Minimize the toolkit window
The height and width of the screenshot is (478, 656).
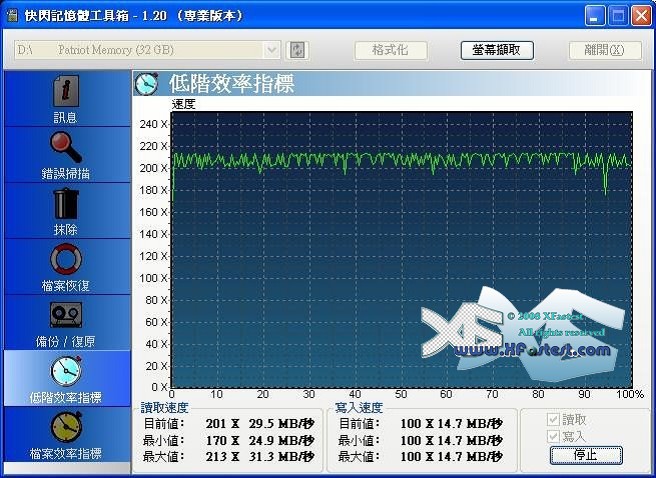(x=596, y=15)
